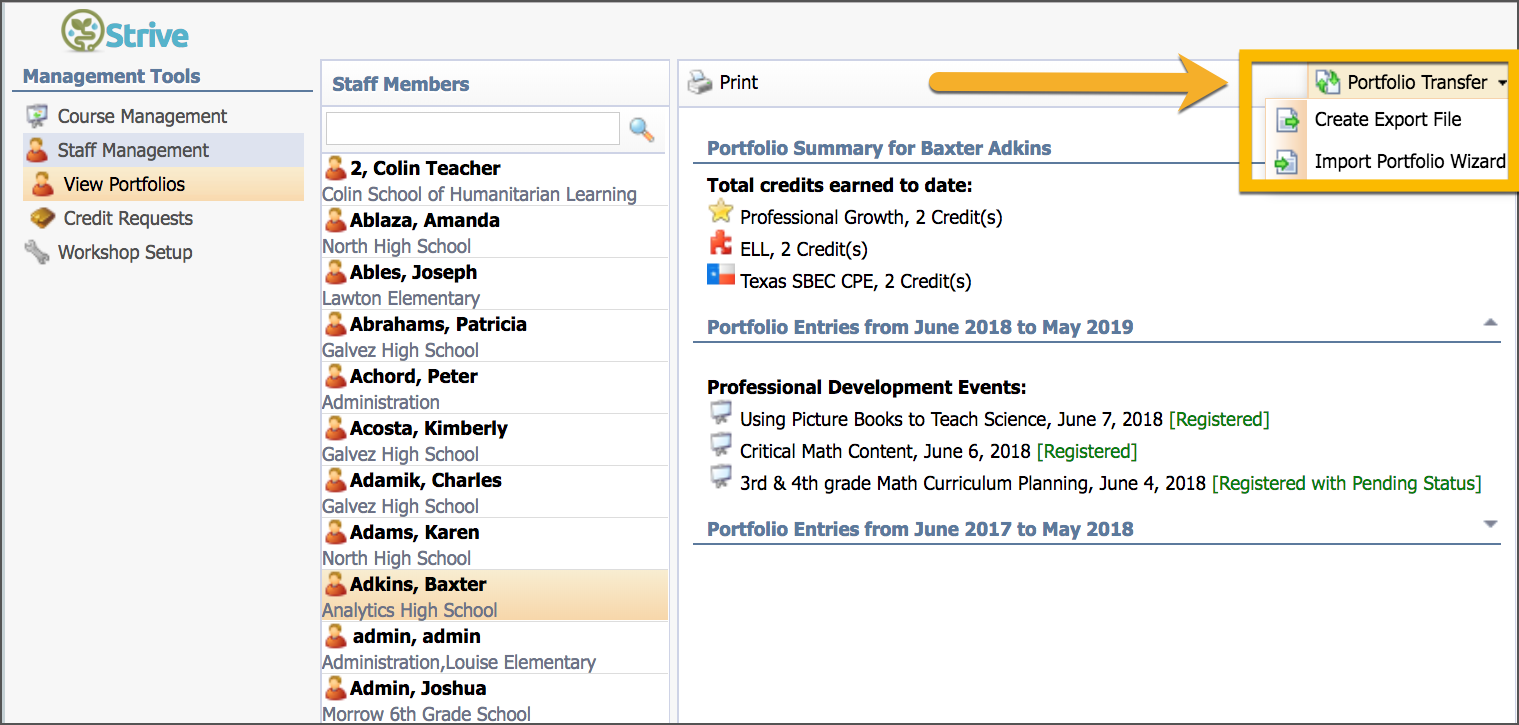Open Course Management
The height and width of the screenshot is (725, 1519).
(x=143, y=117)
